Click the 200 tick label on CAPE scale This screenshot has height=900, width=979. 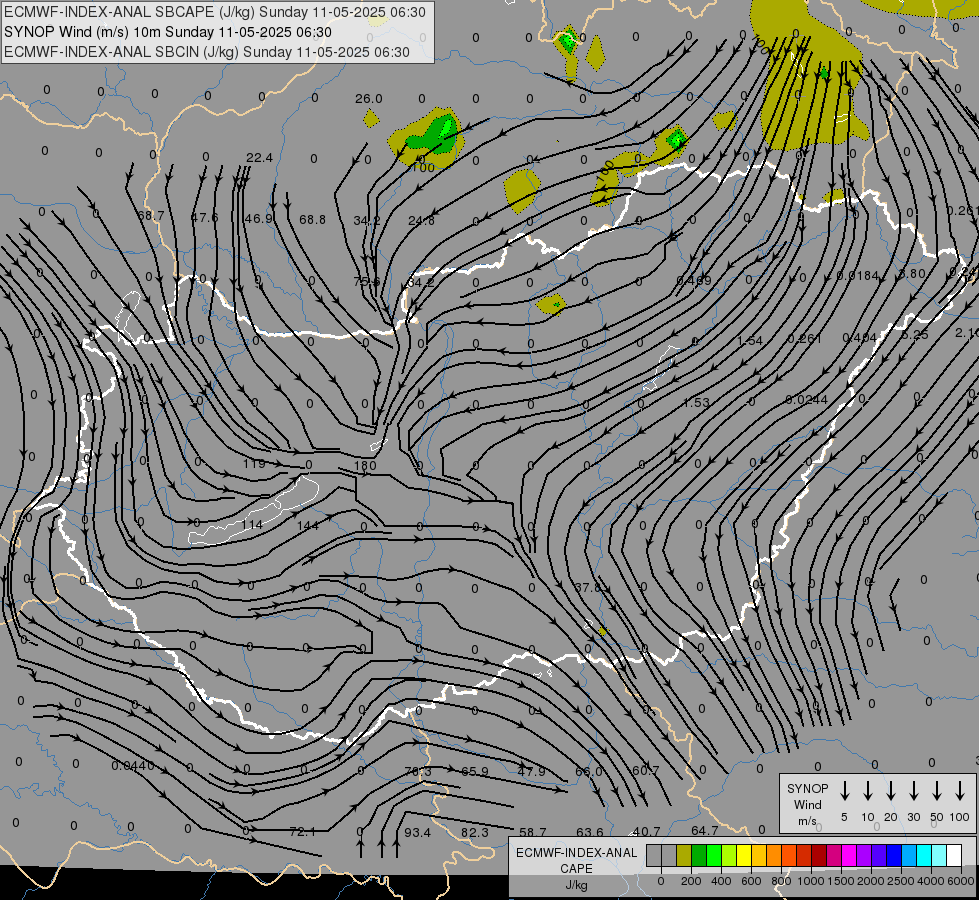click(691, 881)
